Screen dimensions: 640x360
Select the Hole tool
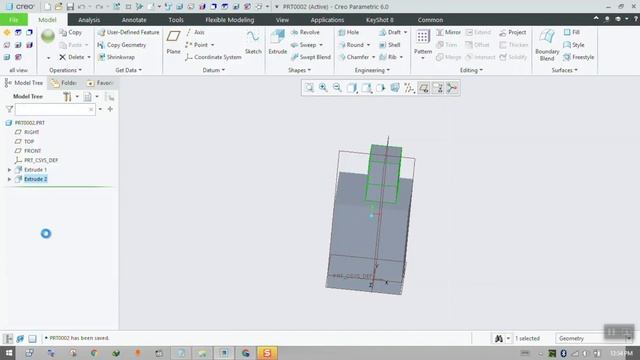click(x=349, y=32)
